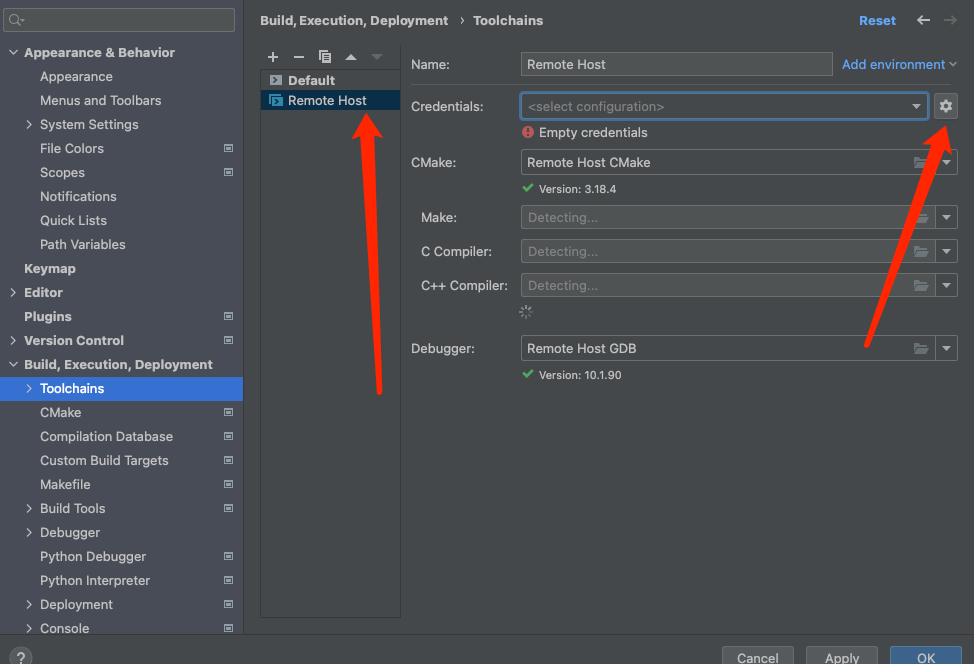Expand the System Settings tree node

(x=29, y=125)
